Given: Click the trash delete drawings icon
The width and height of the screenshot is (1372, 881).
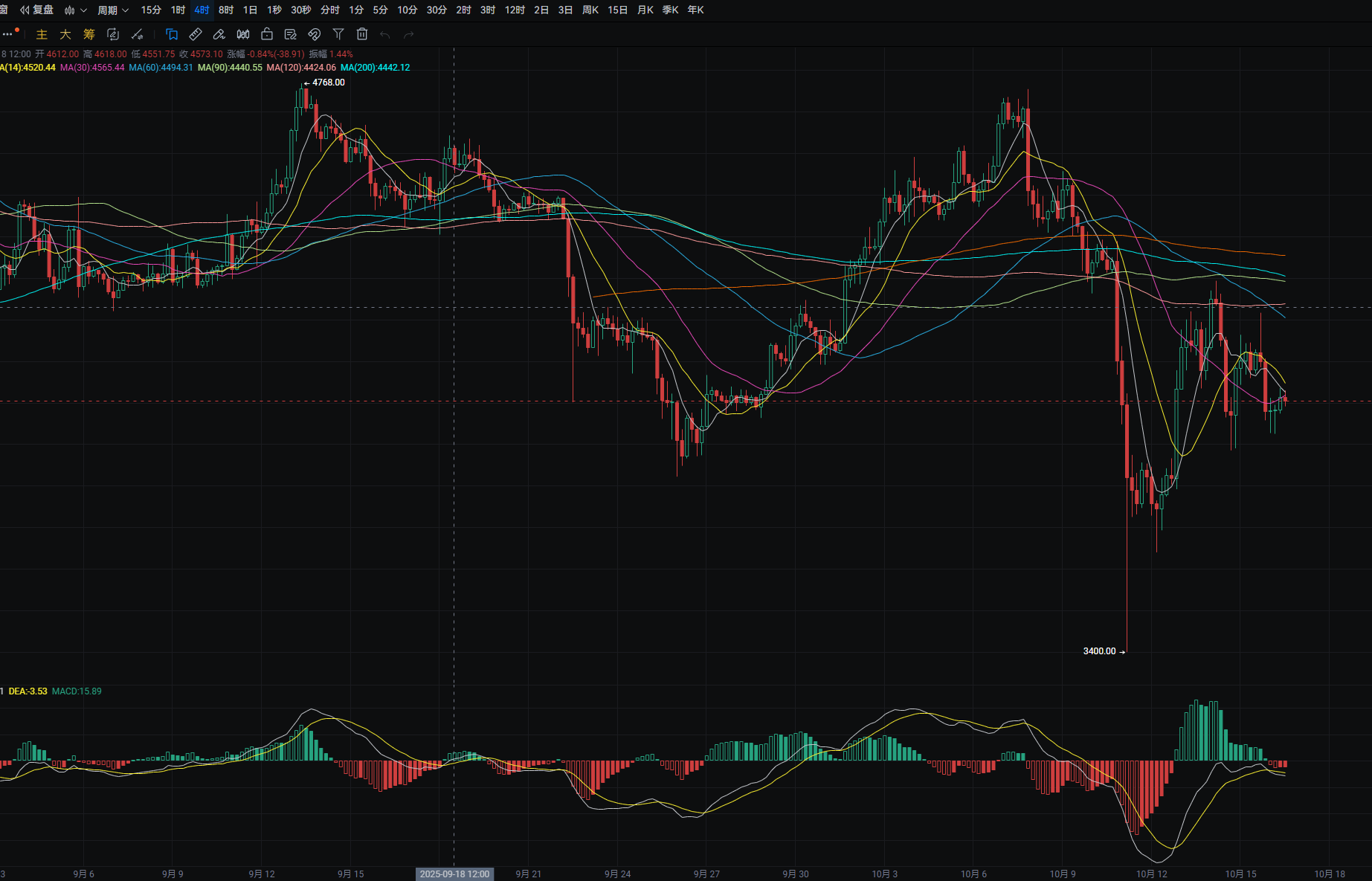Looking at the screenshot, I should pos(362,34).
